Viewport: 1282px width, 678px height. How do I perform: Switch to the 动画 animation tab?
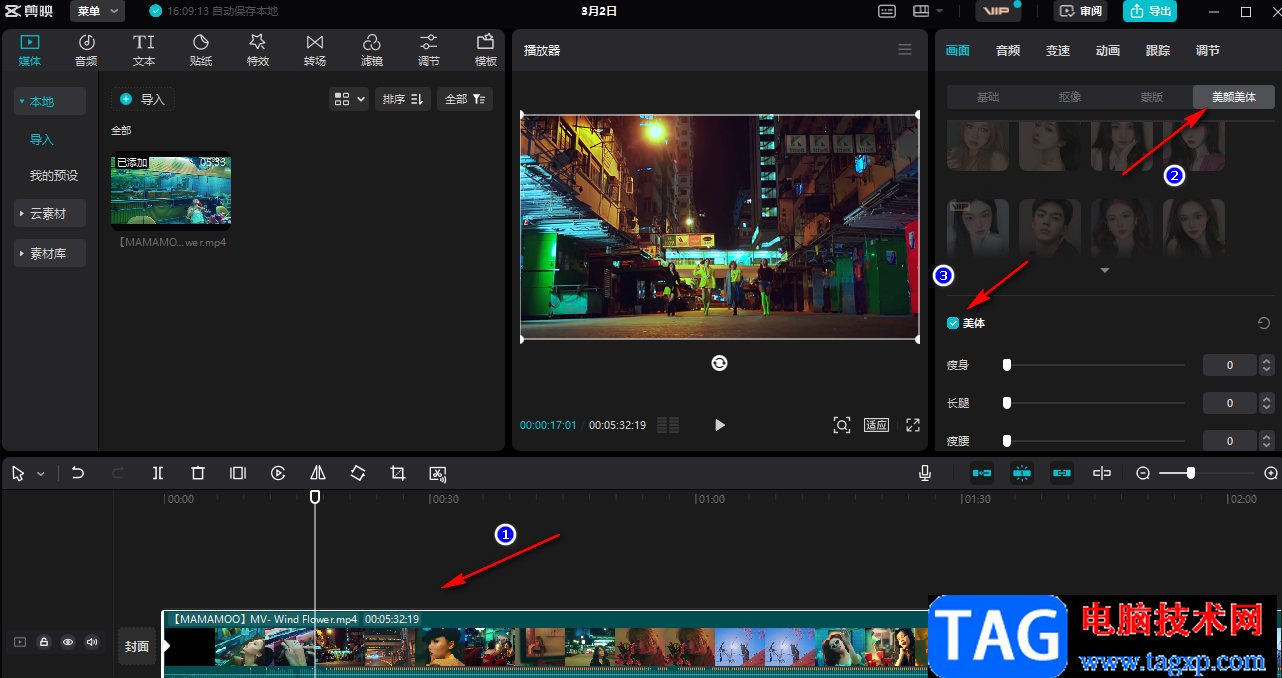1108,50
